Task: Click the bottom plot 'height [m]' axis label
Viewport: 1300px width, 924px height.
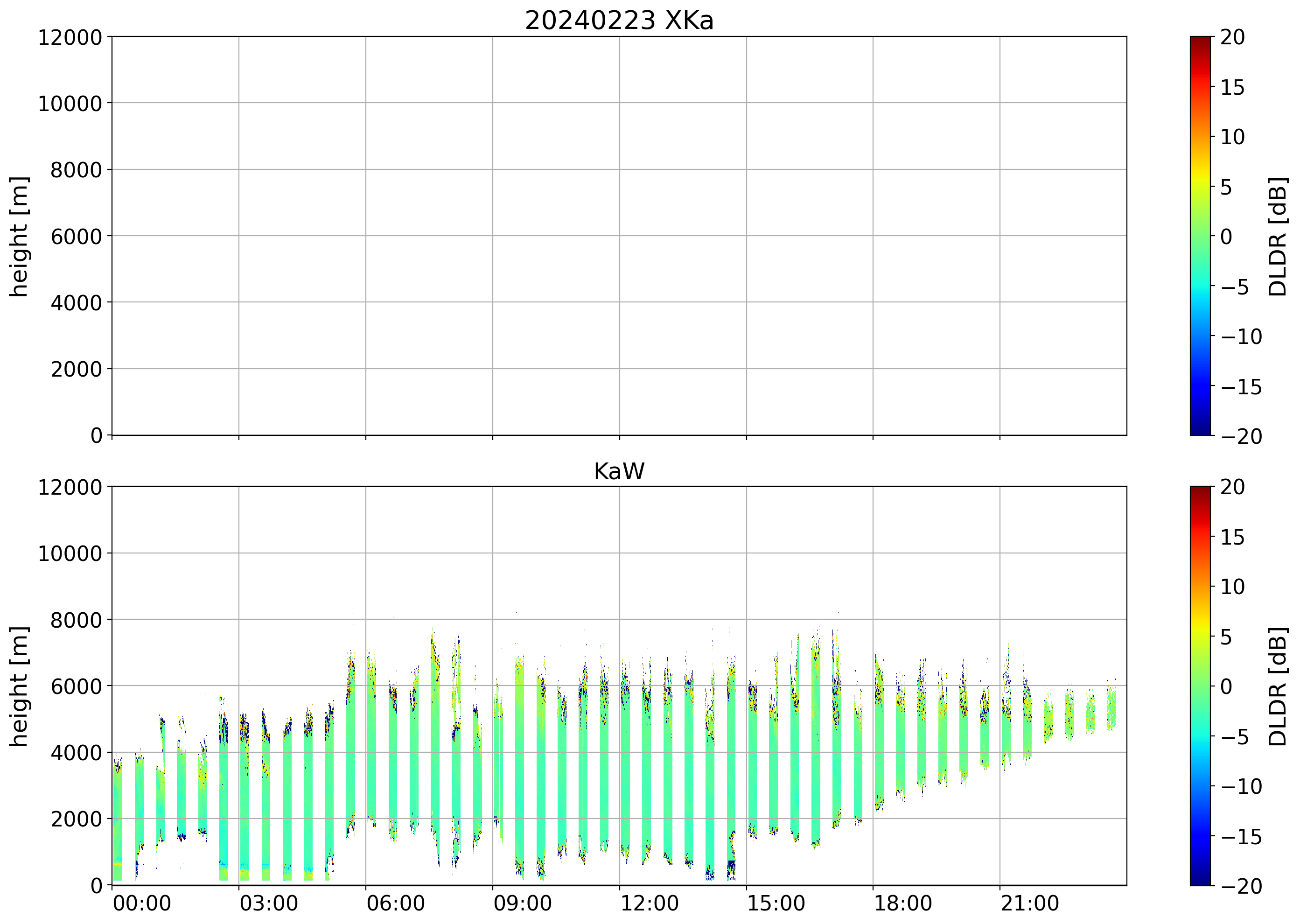Action: [19, 686]
